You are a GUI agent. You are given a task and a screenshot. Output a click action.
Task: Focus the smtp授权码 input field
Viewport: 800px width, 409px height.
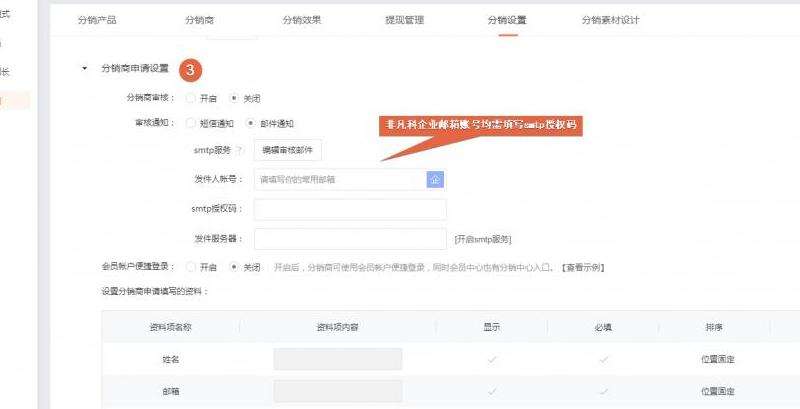[x=350, y=209]
